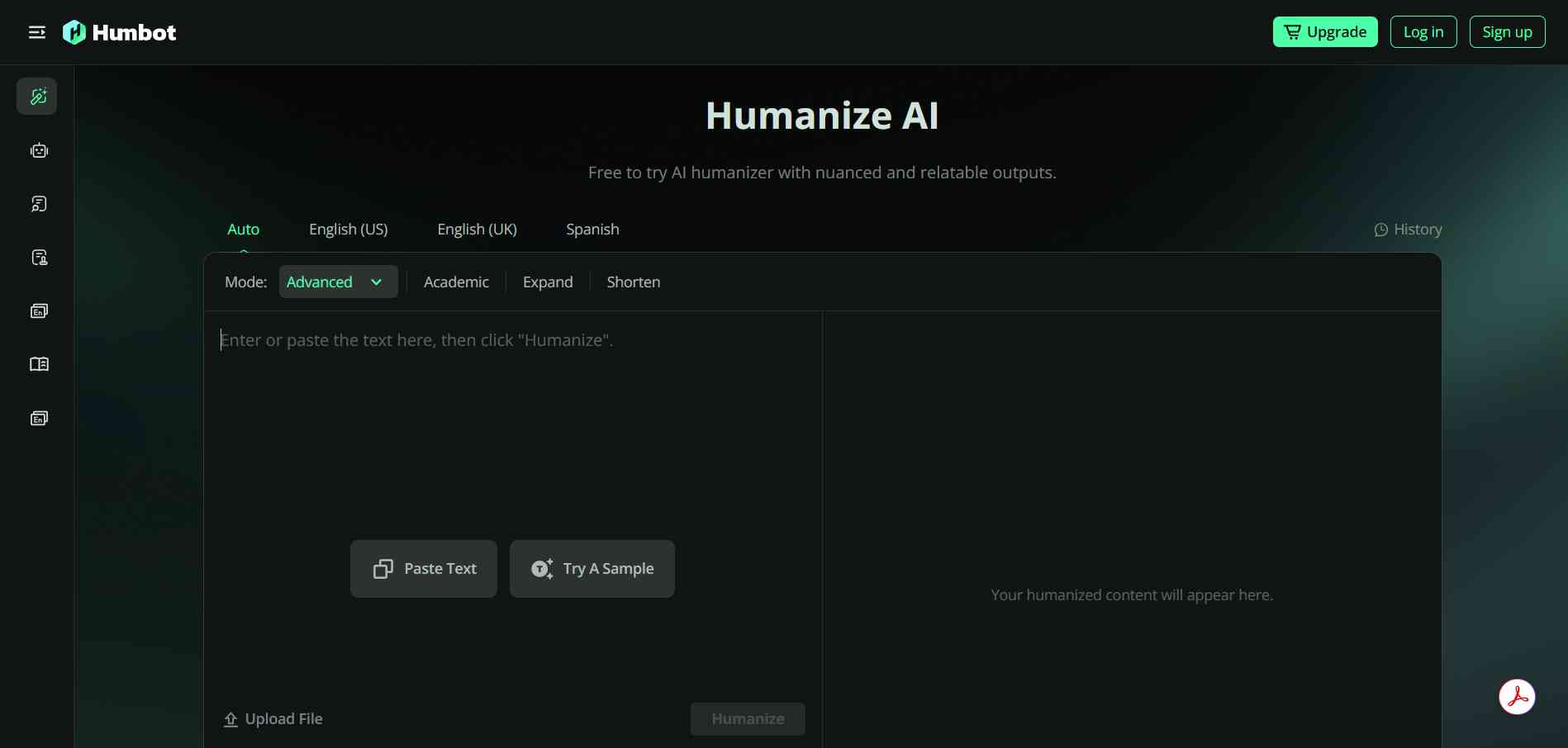Open the Adobe PDF floating icon

point(1518,697)
